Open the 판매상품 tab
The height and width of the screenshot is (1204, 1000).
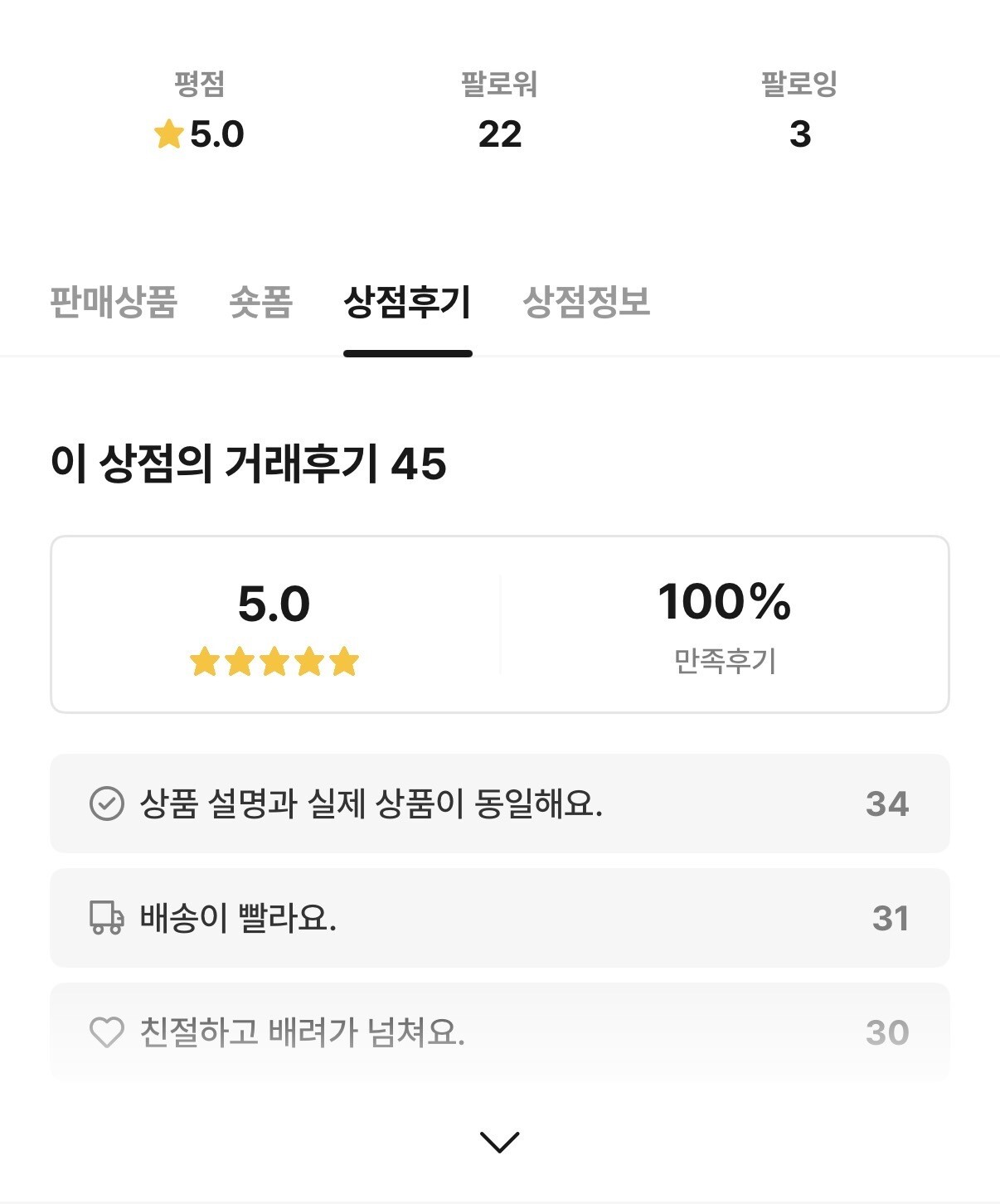(114, 302)
